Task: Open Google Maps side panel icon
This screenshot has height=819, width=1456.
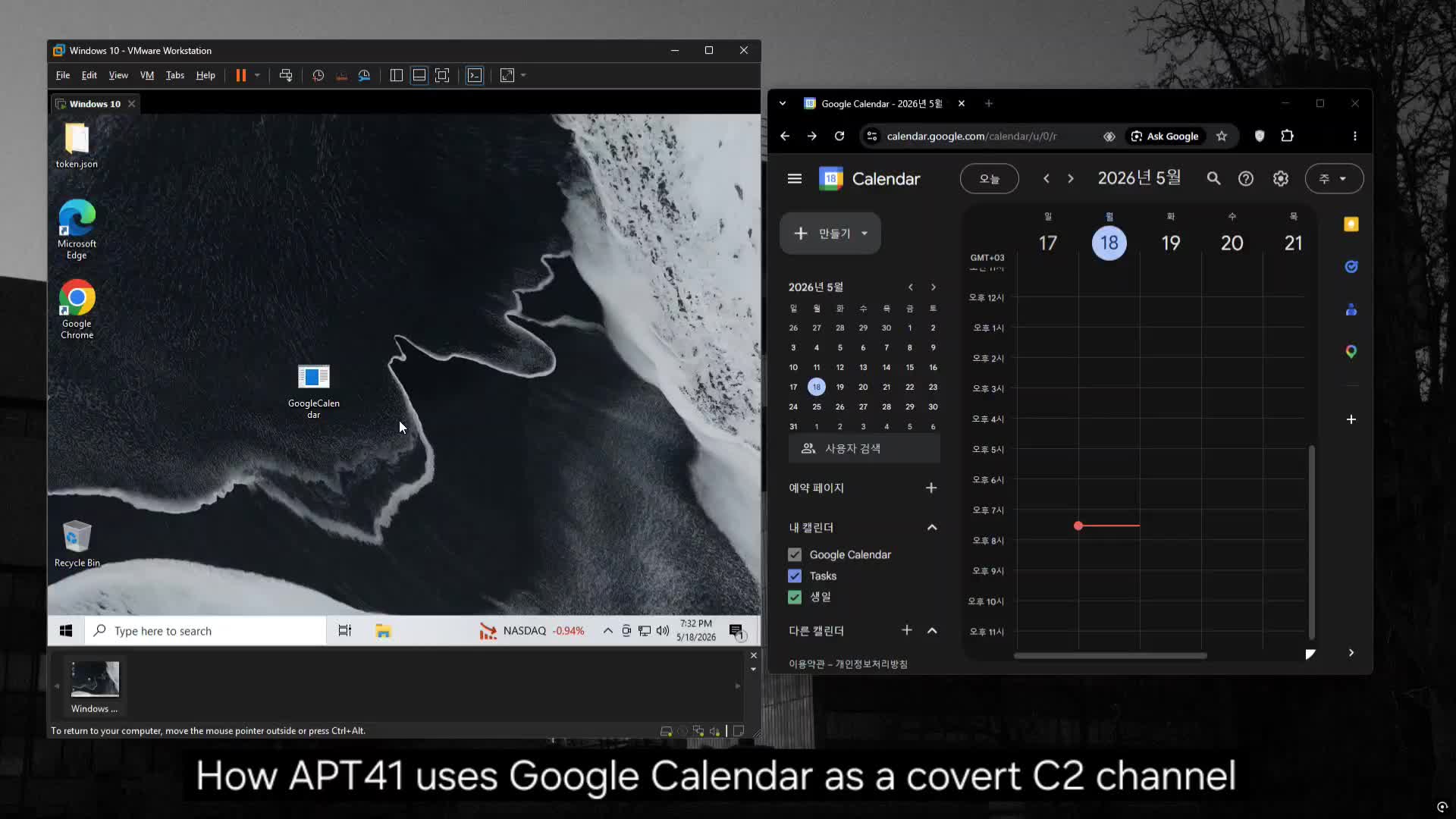Action: pyautogui.click(x=1351, y=352)
